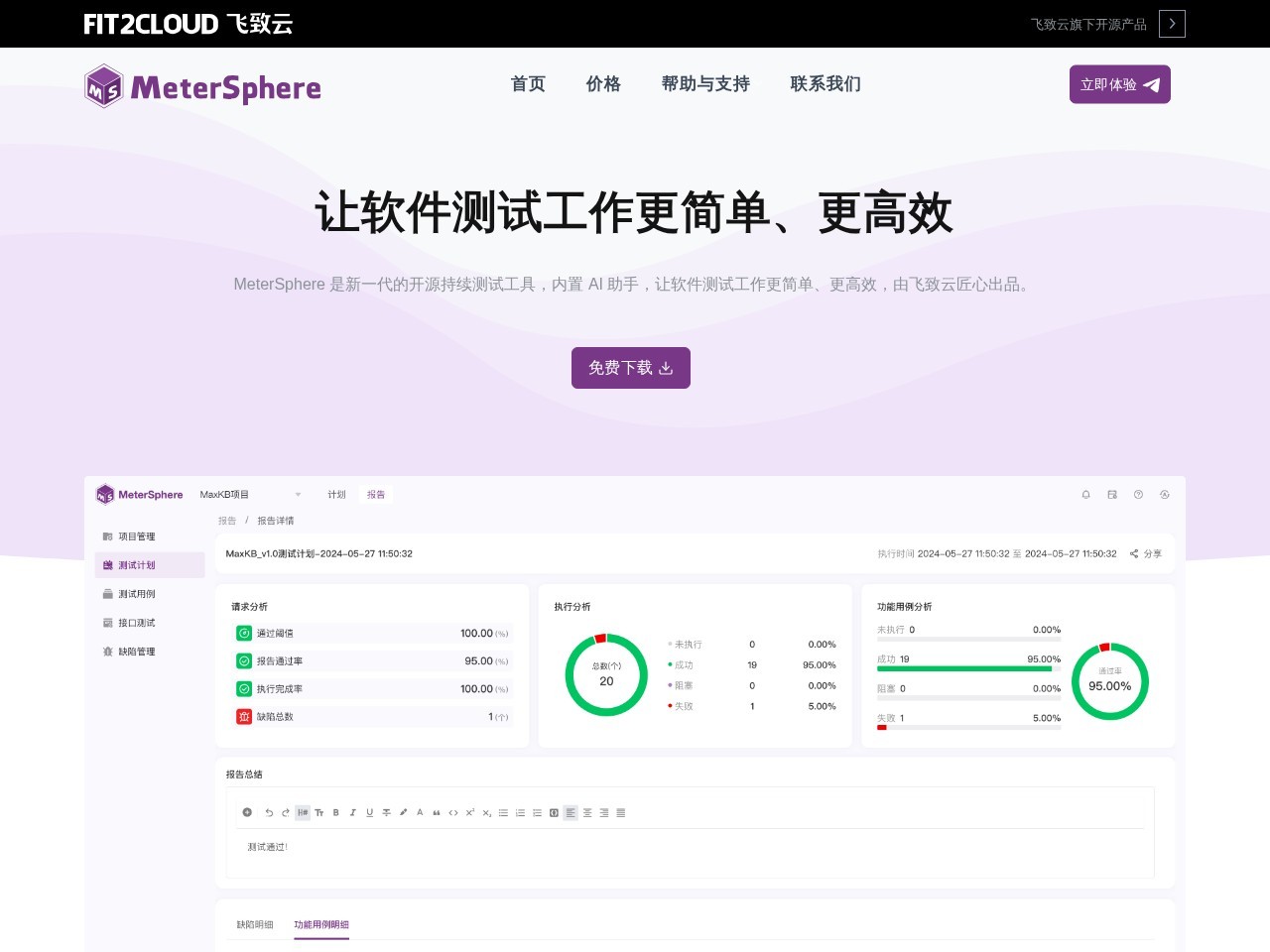Toggle subscript in the editor toolbar
This screenshot has height=952, width=1270.
487,812
